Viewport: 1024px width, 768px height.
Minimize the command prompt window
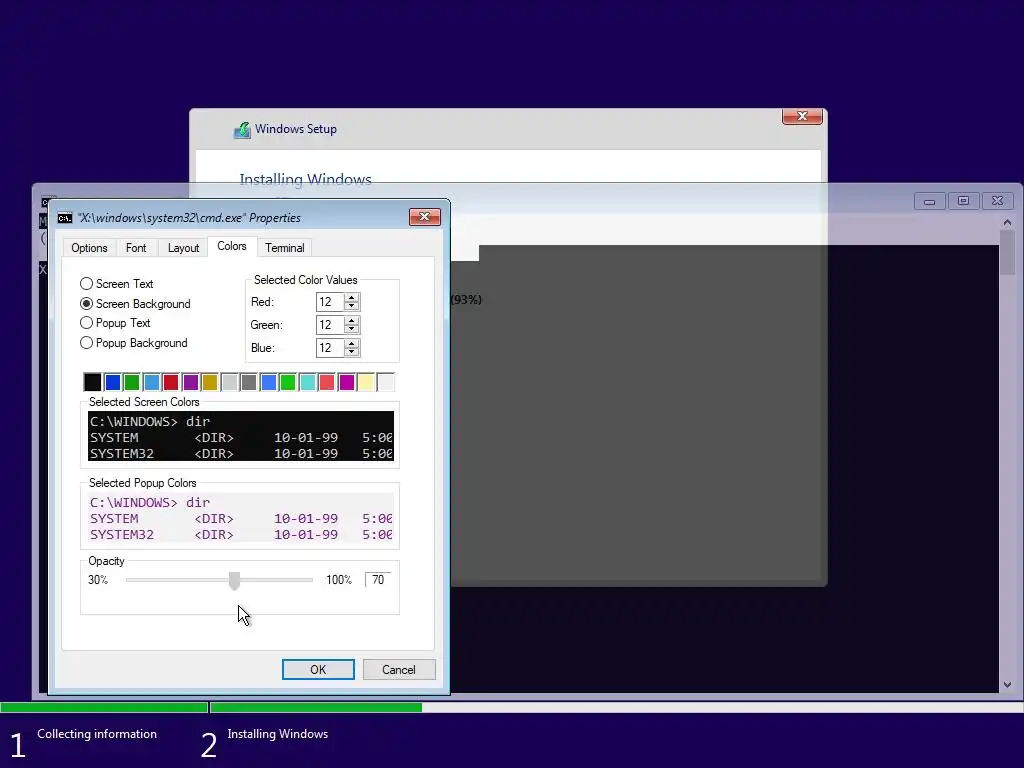[x=929, y=201]
